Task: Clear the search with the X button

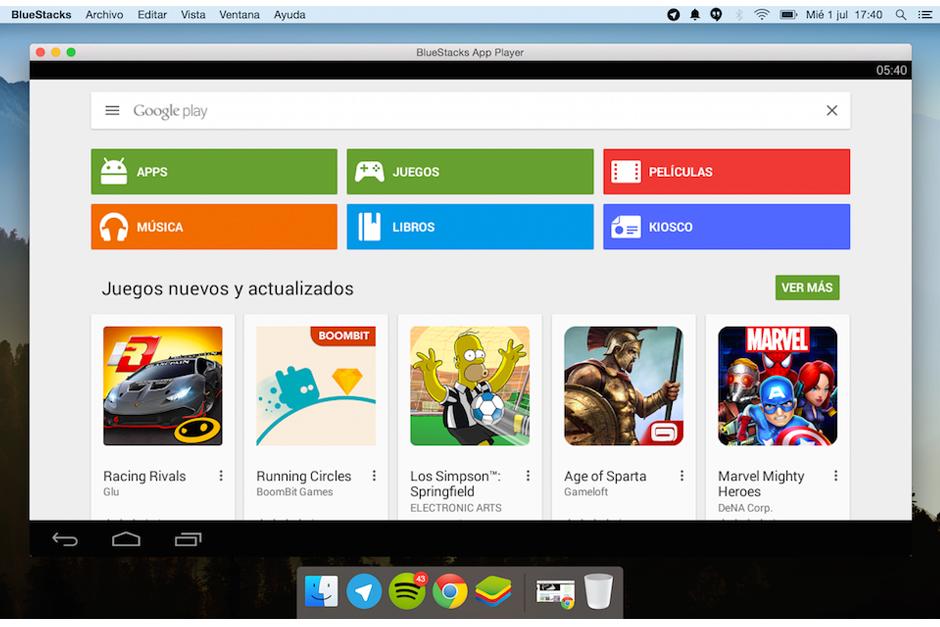Action: pos(831,110)
